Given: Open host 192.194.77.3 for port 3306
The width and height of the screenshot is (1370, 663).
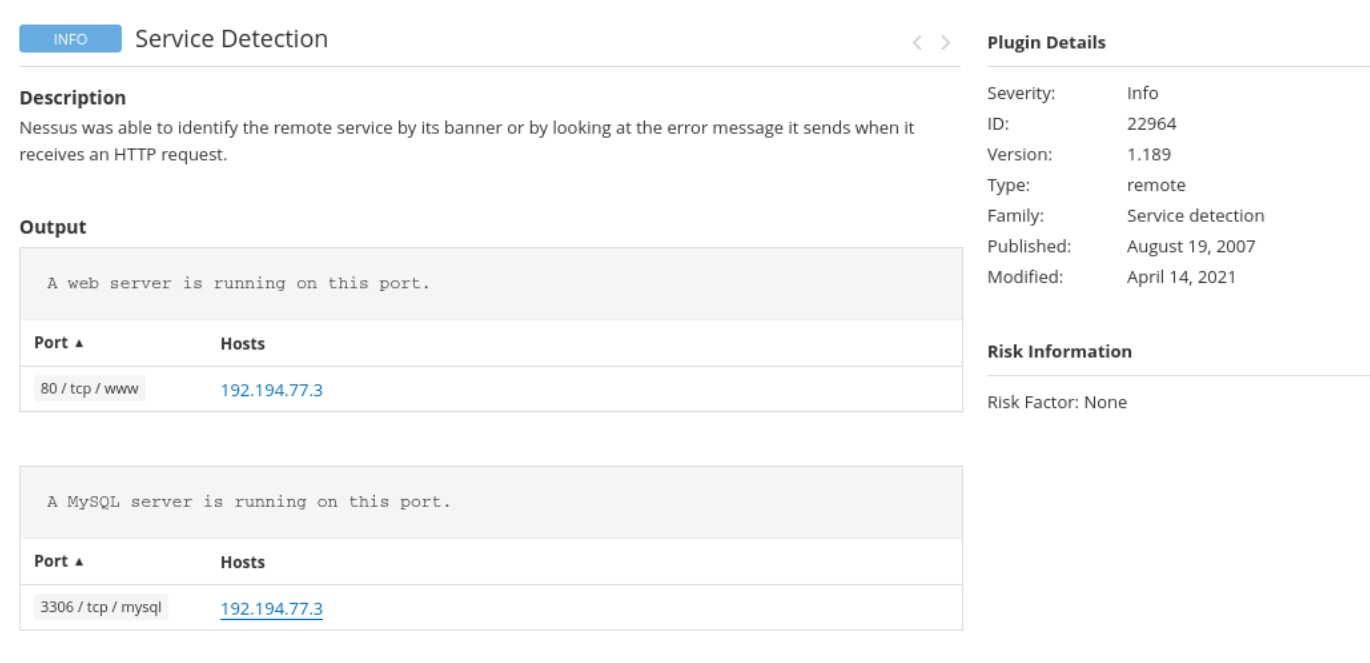Looking at the screenshot, I should 271,608.
